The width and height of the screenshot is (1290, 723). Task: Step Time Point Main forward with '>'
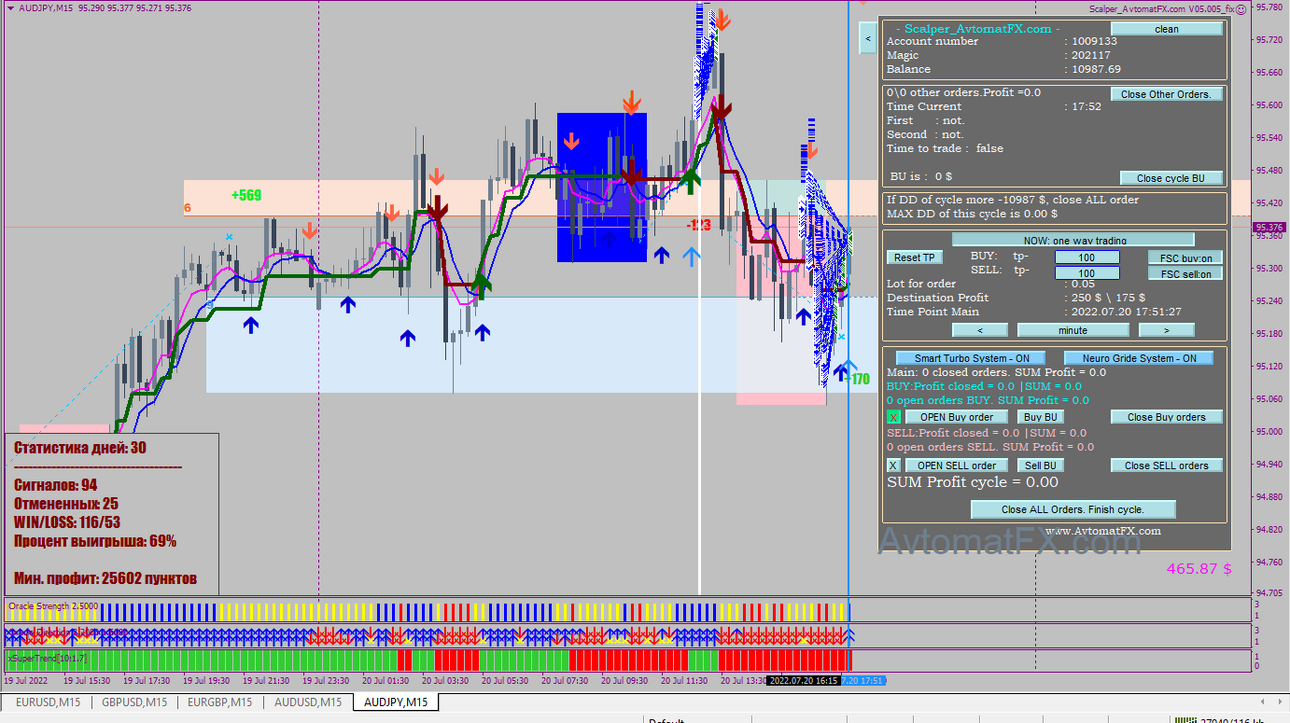pos(1166,330)
